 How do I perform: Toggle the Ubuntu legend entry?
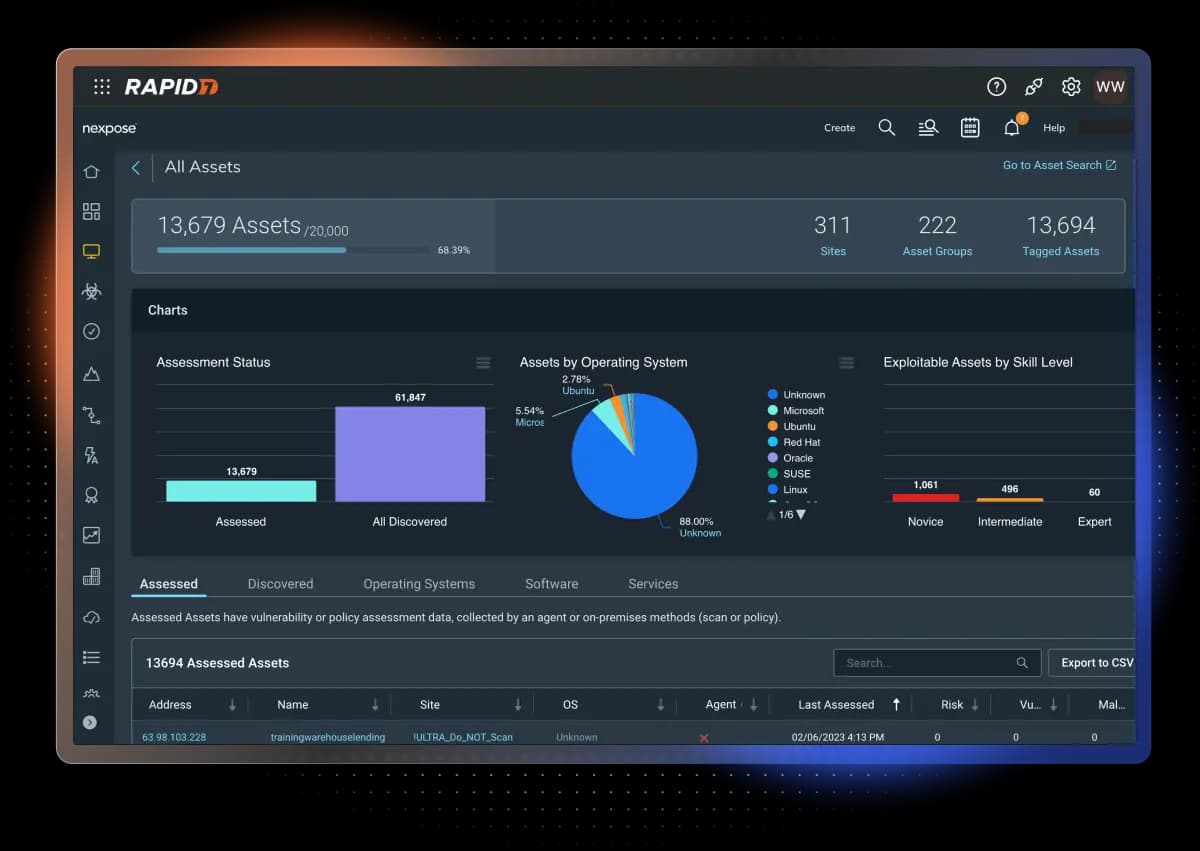[x=792, y=427]
